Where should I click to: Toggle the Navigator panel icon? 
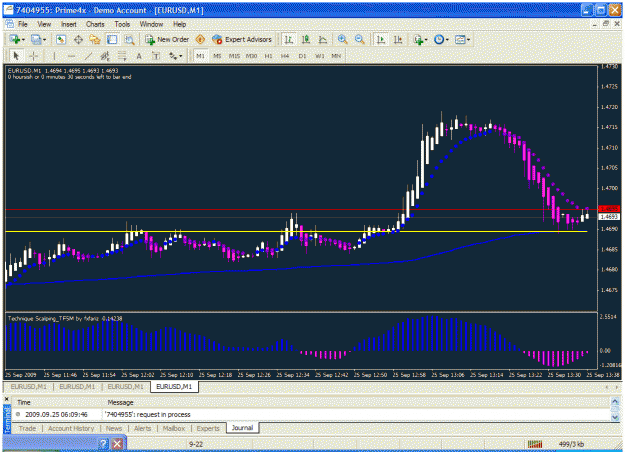pyautogui.click(x=95, y=39)
